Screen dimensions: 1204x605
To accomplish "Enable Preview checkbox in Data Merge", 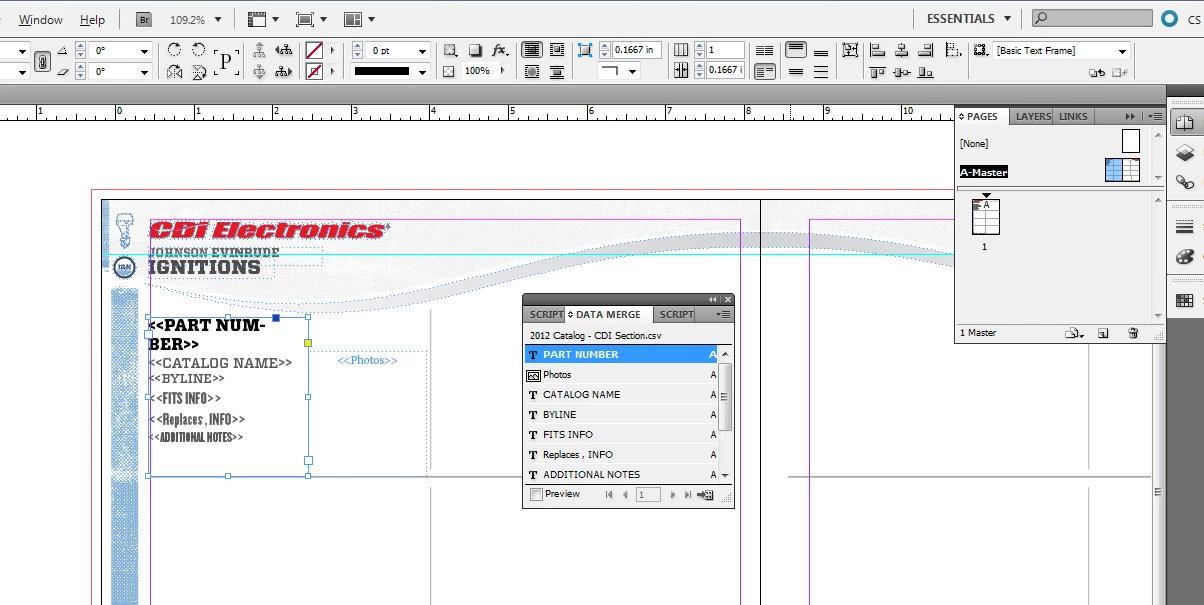I will (537, 495).
